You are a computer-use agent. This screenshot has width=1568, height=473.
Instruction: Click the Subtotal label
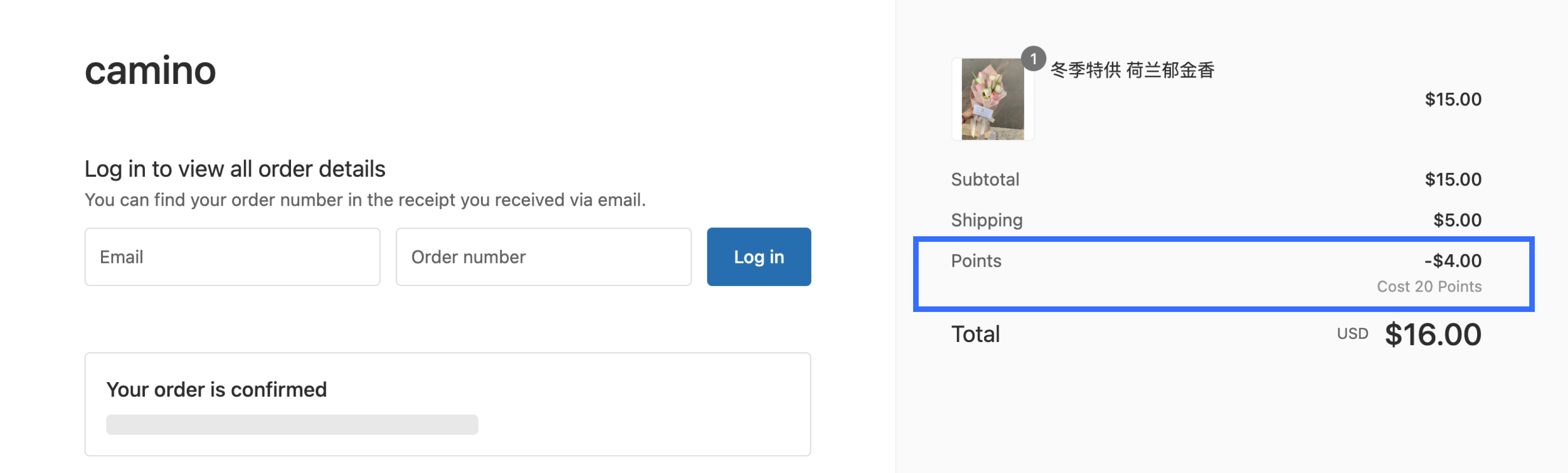985,180
